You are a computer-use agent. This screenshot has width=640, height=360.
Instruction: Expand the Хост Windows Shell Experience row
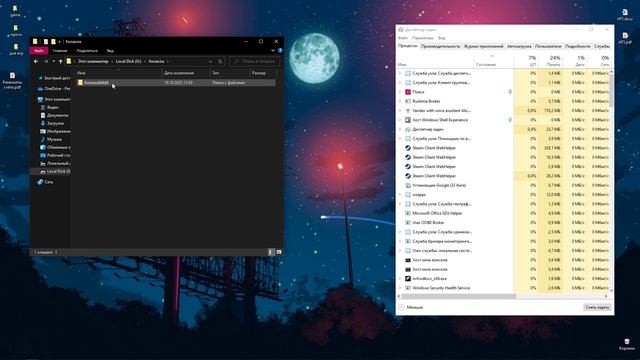coord(400,120)
